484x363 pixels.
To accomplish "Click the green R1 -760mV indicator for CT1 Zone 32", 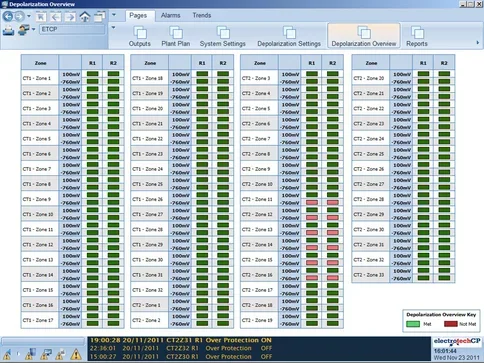I will 202,293.
